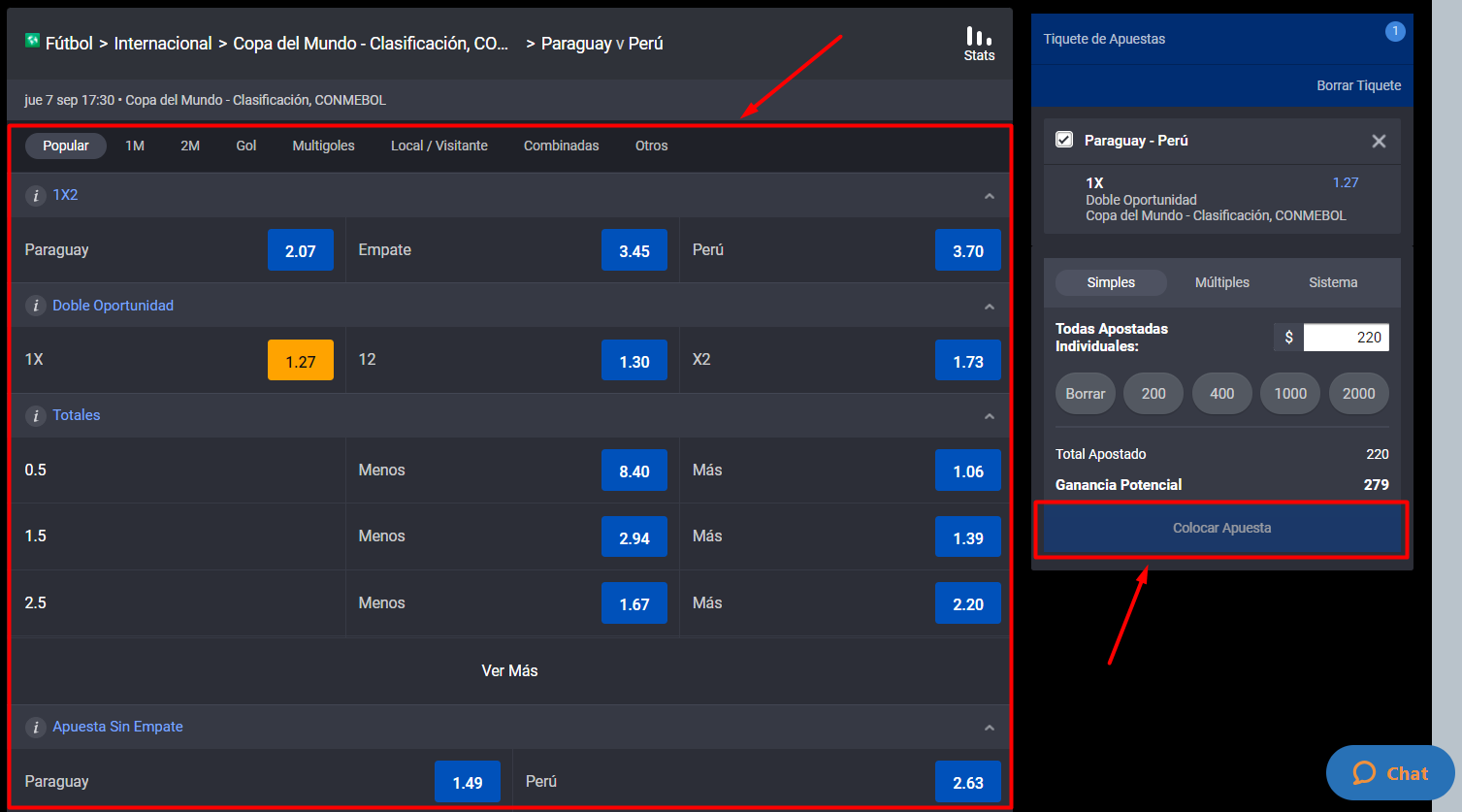Screen dimensions: 1462x812
Task: Uncheck the Paraguay - Perú bet checkbox
Action: tap(1064, 140)
